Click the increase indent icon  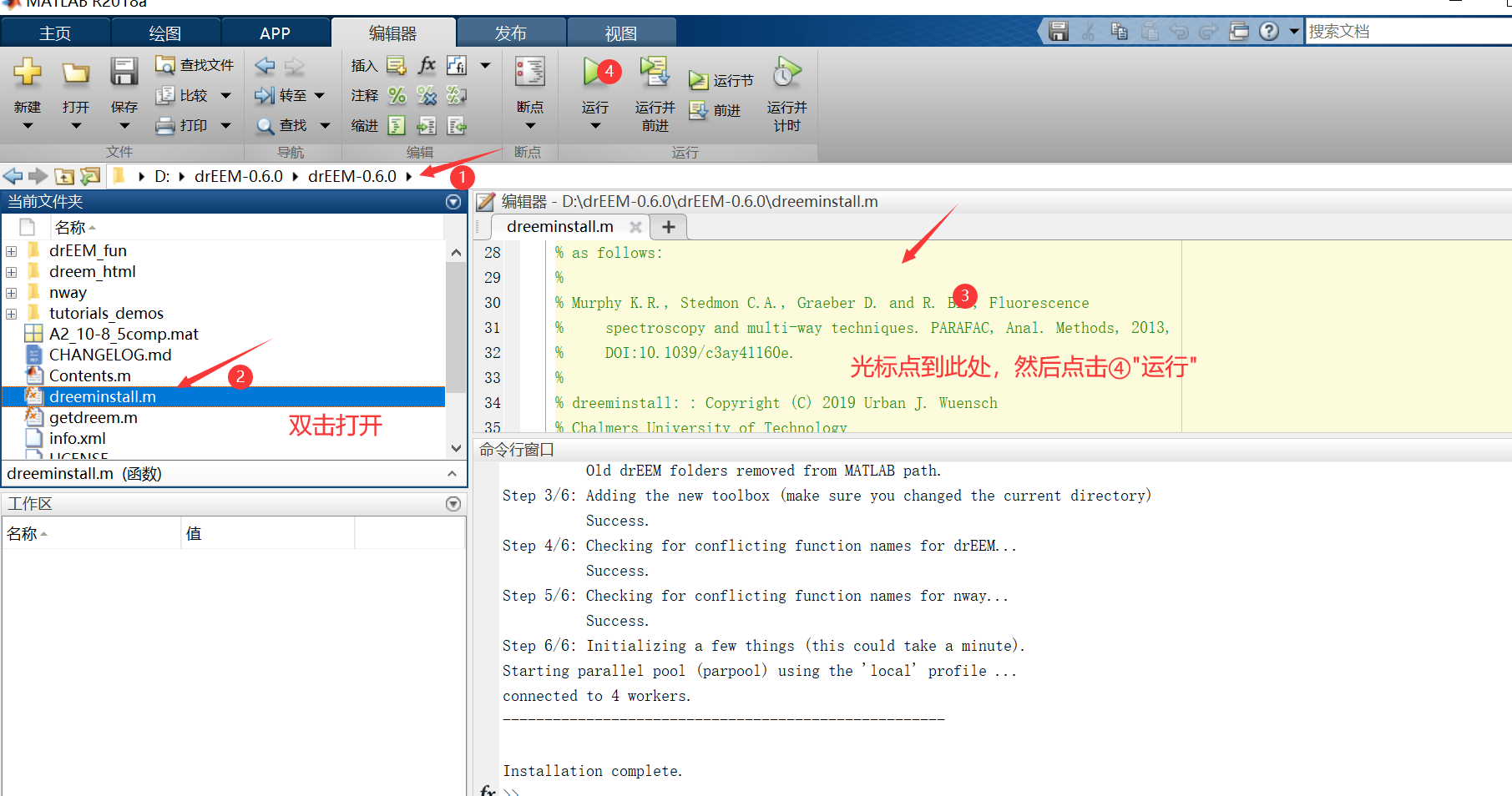point(427,126)
